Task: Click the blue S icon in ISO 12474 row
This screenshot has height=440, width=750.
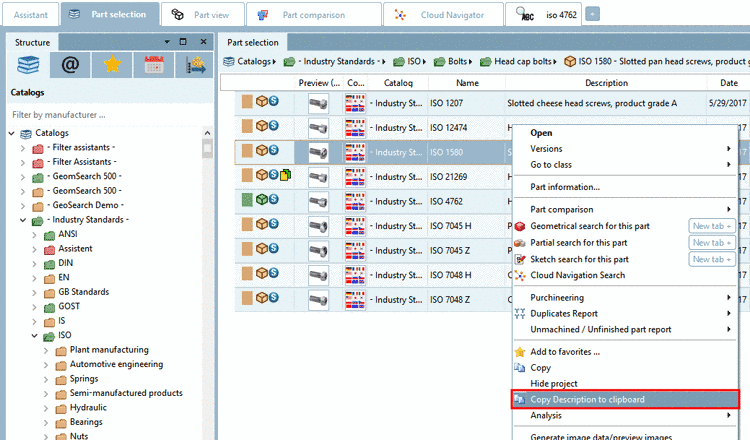Action: [274, 125]
